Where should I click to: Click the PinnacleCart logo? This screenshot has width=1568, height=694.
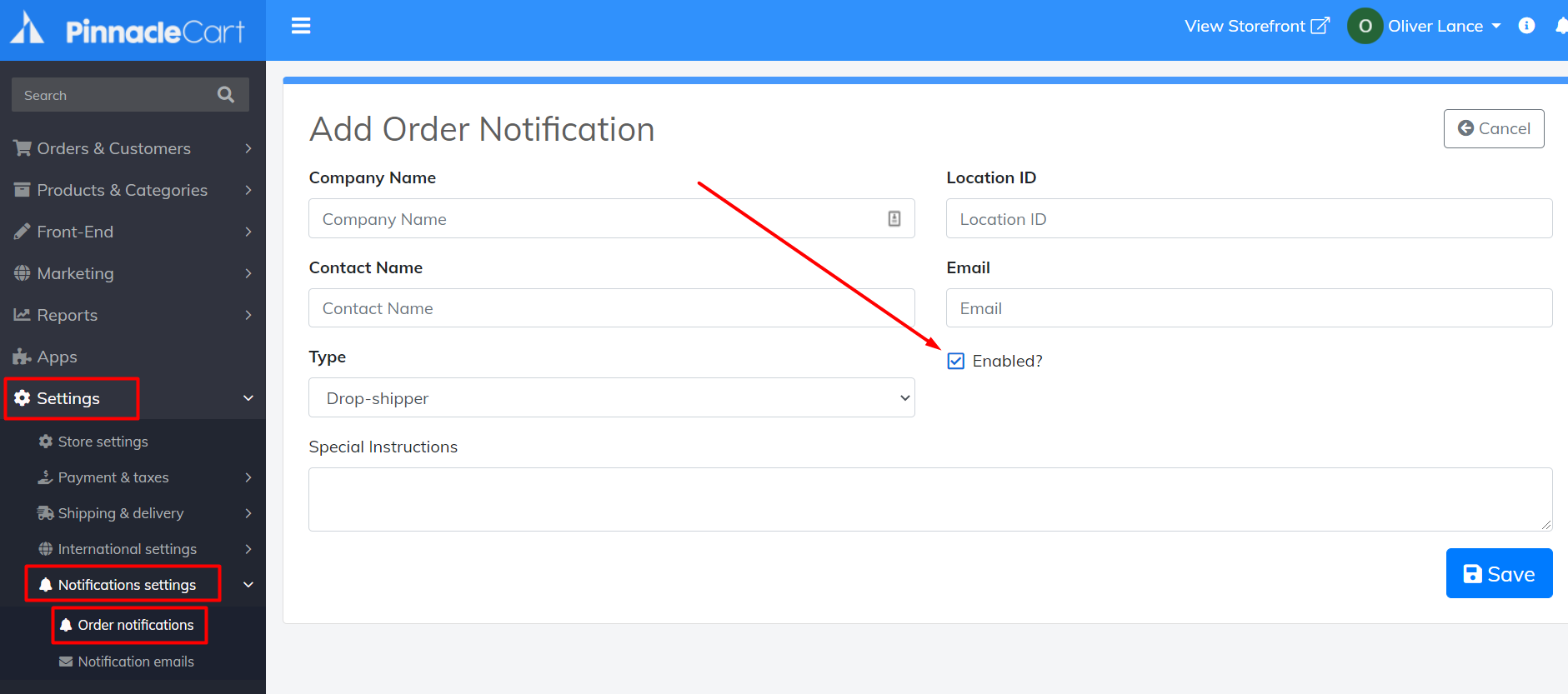click(128, 29)
